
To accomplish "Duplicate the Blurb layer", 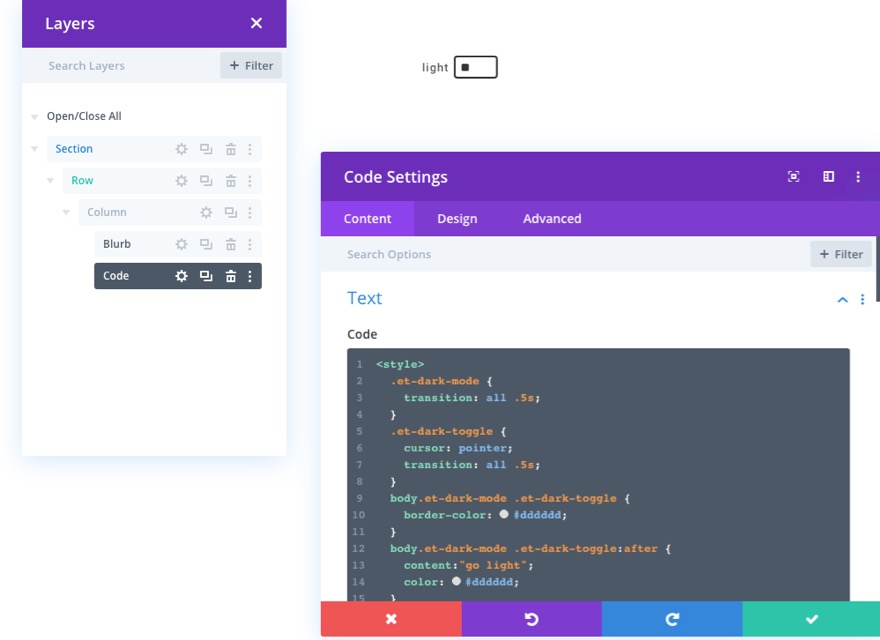I will tap(206, 244).
